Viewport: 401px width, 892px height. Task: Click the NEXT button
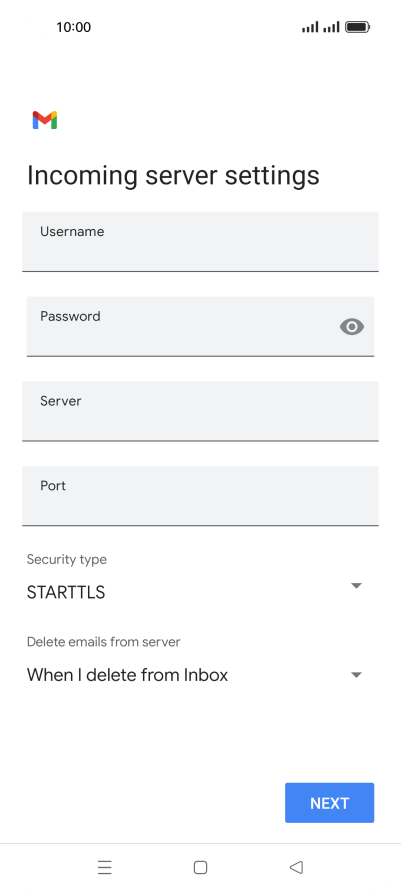coord(329,803)
